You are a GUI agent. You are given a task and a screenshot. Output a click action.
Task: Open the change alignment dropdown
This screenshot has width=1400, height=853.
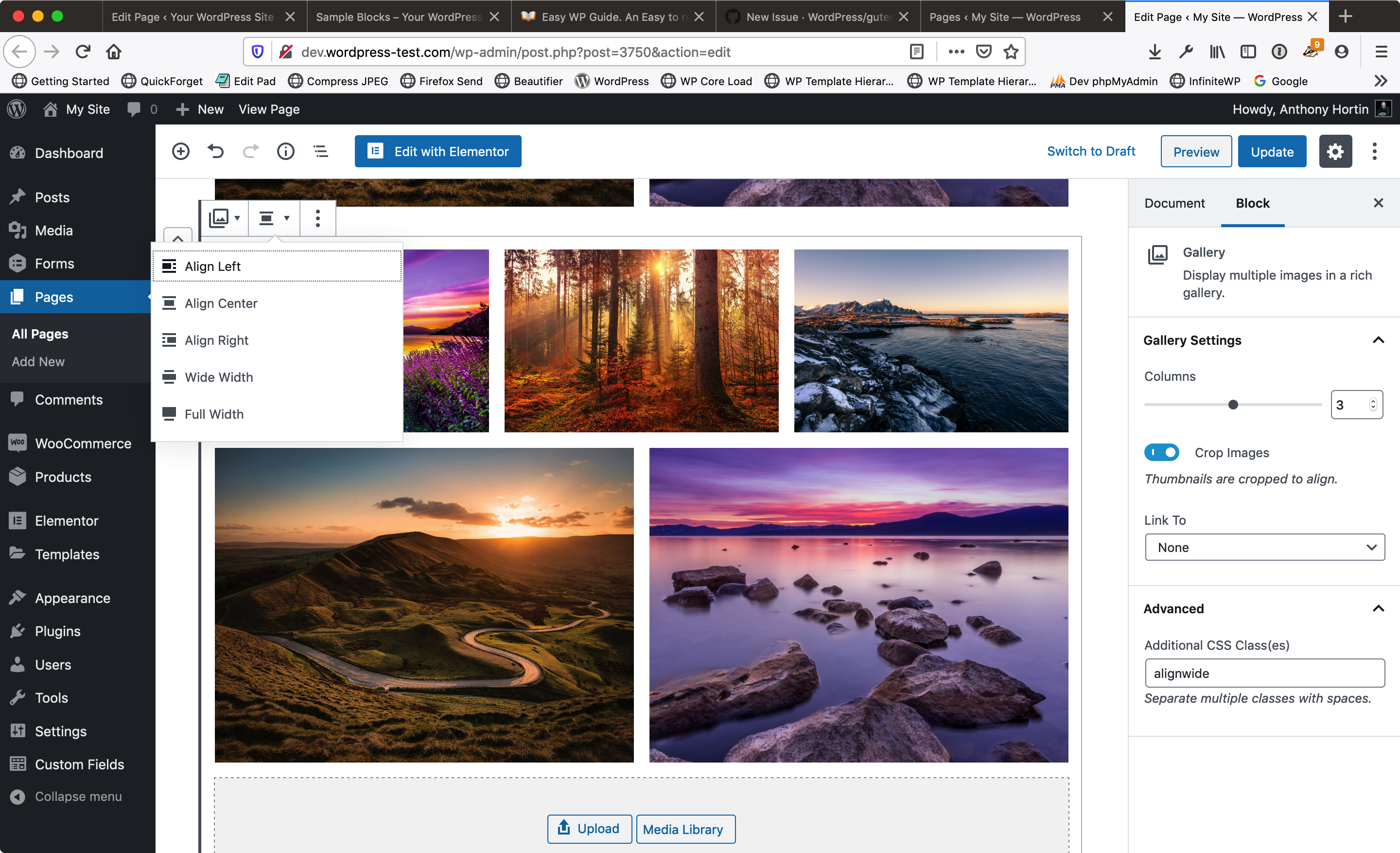coord(274,218)
